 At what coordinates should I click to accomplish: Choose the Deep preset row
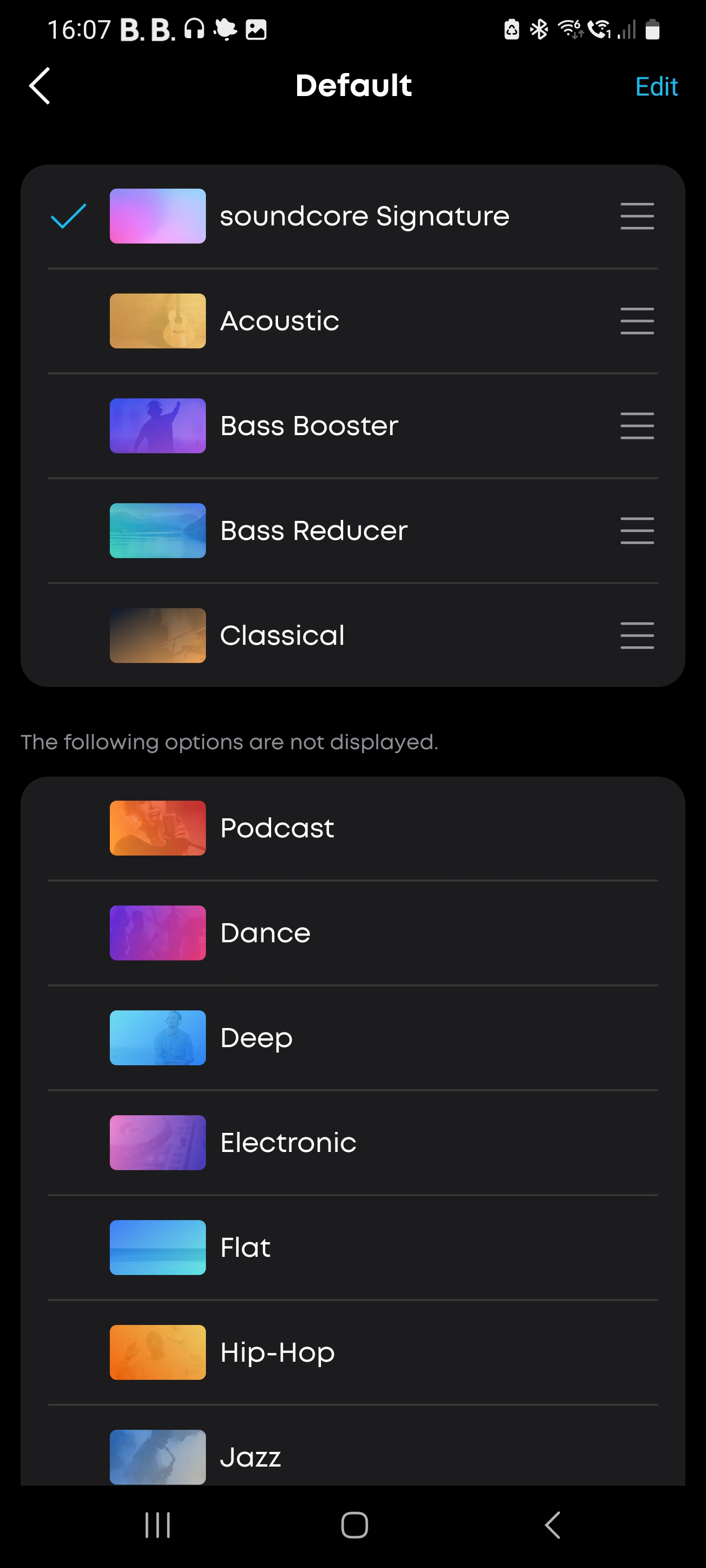pos(256,1037)
